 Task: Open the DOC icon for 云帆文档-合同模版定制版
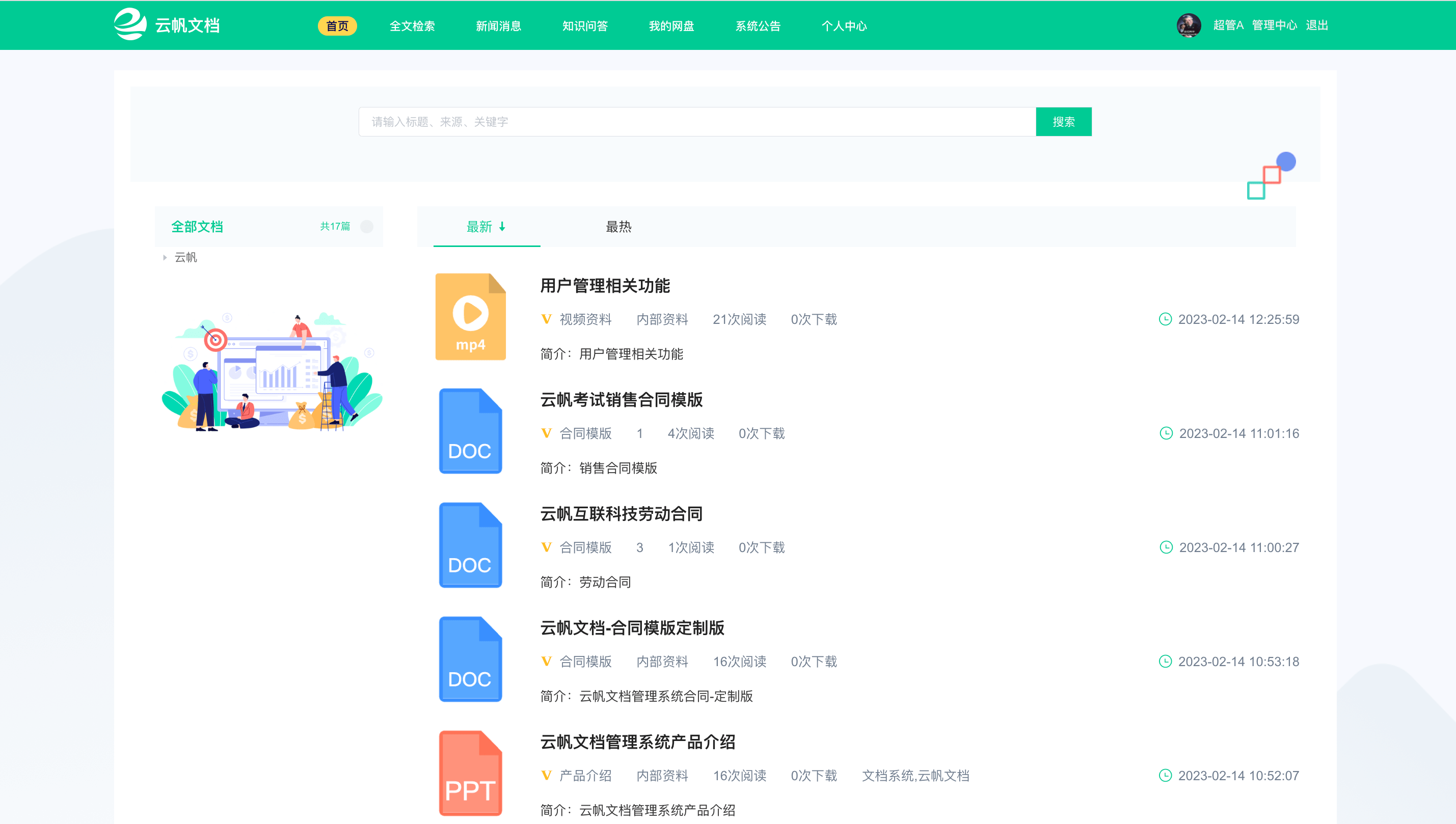[x=470, y=660]
